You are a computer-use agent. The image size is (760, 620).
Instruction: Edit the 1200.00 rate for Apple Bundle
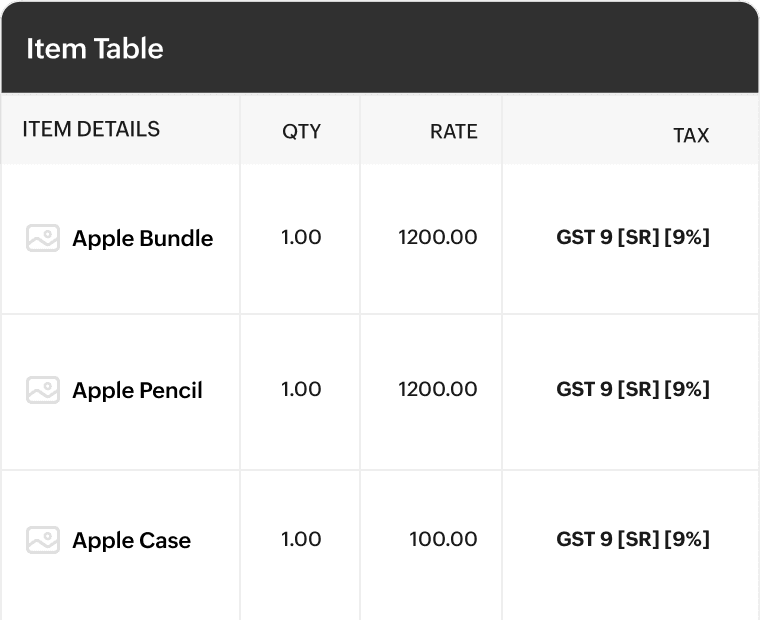tap(437, 238)
